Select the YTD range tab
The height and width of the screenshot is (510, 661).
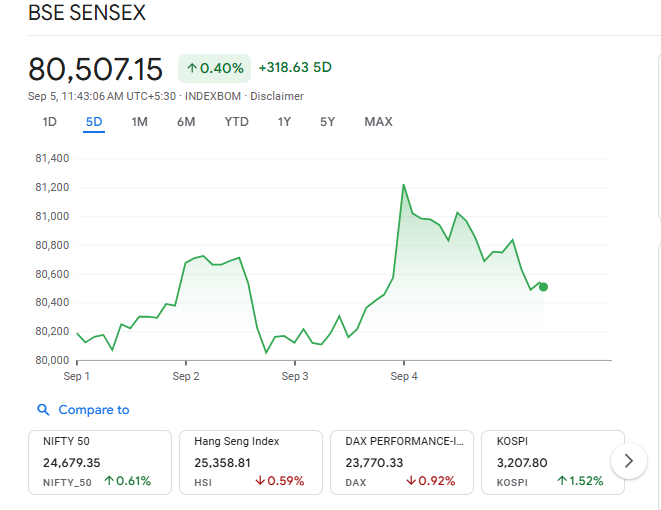tap(236, 122)
